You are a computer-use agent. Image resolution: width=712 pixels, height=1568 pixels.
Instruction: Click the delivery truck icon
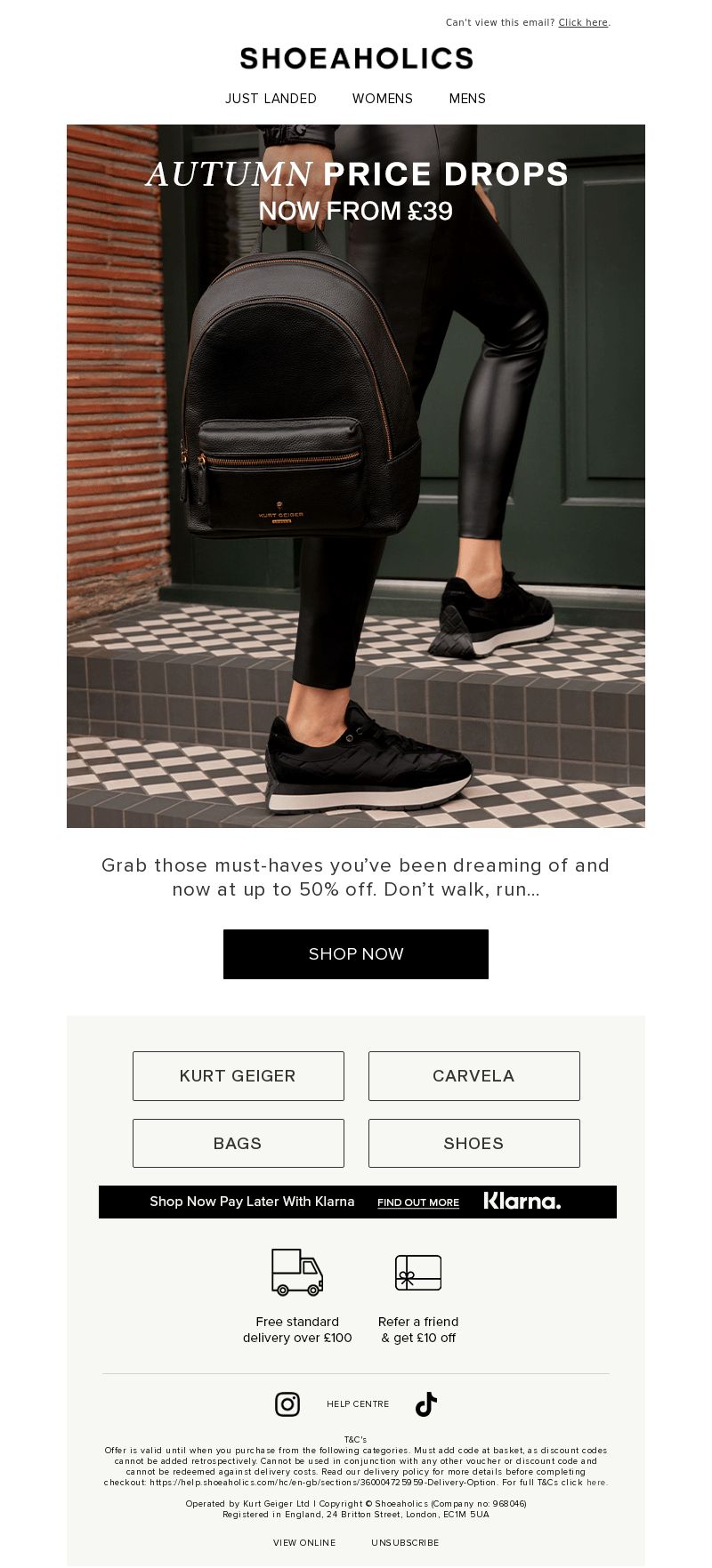(x=297, y=1272)
